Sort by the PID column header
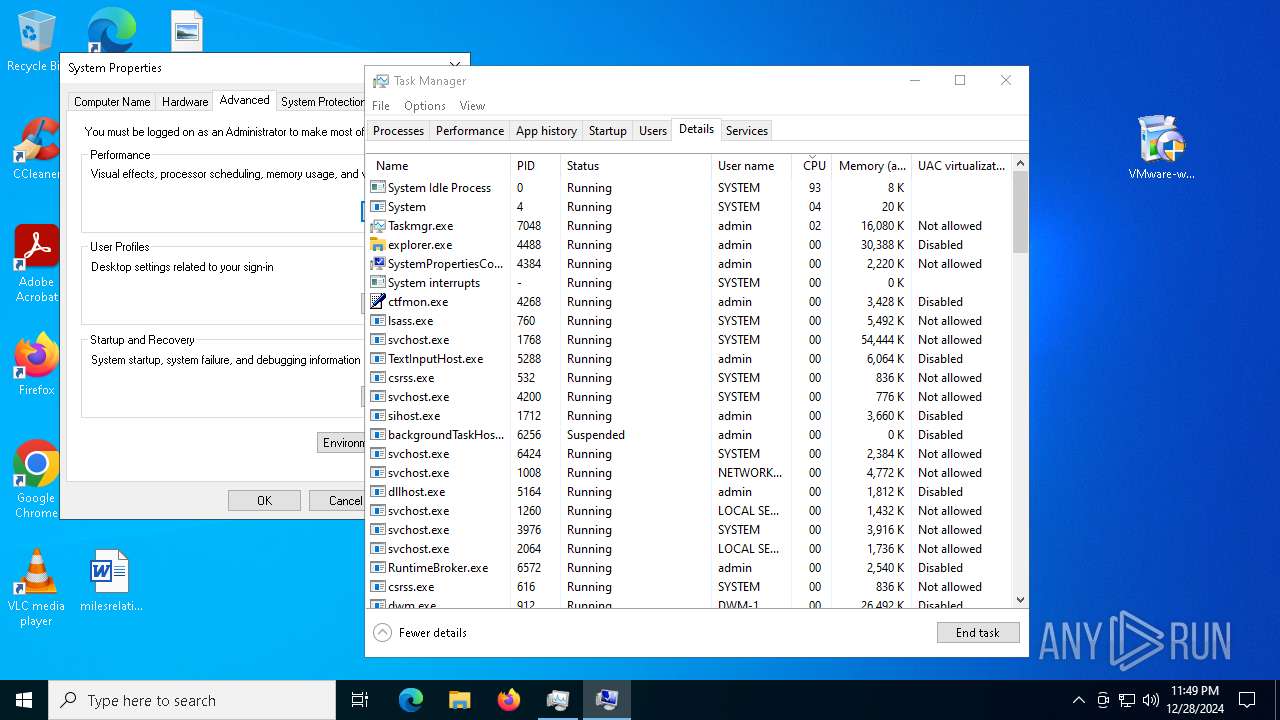Image resolution: width=1280 pixels, height=720 pixels. tap(535, 166)
